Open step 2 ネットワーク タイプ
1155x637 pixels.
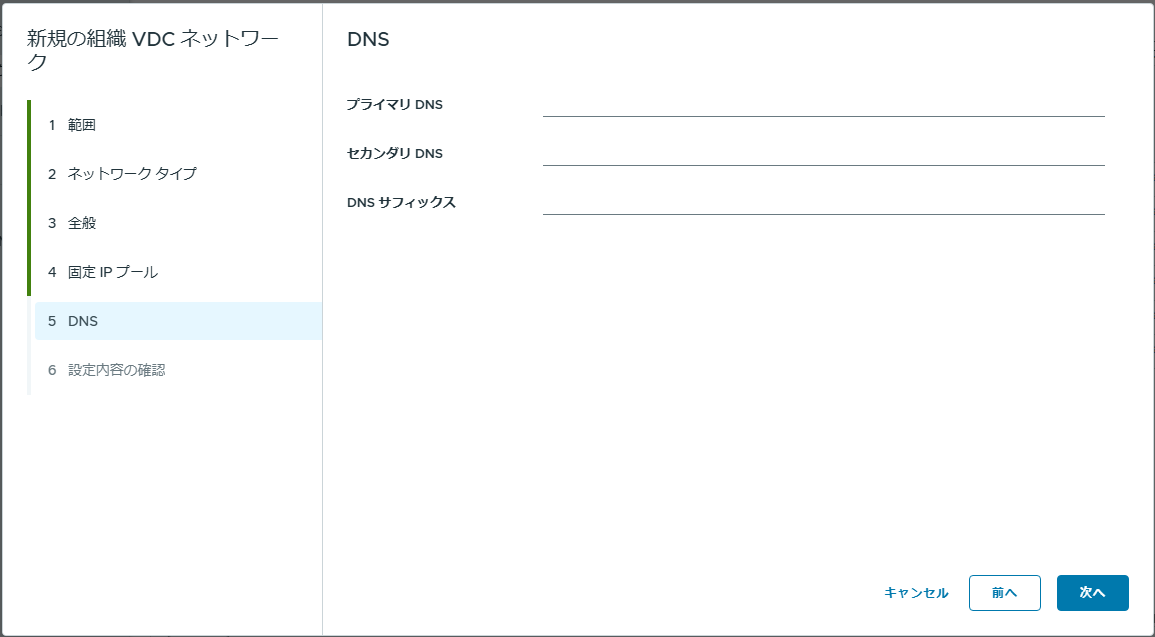(x=177, y=174)
